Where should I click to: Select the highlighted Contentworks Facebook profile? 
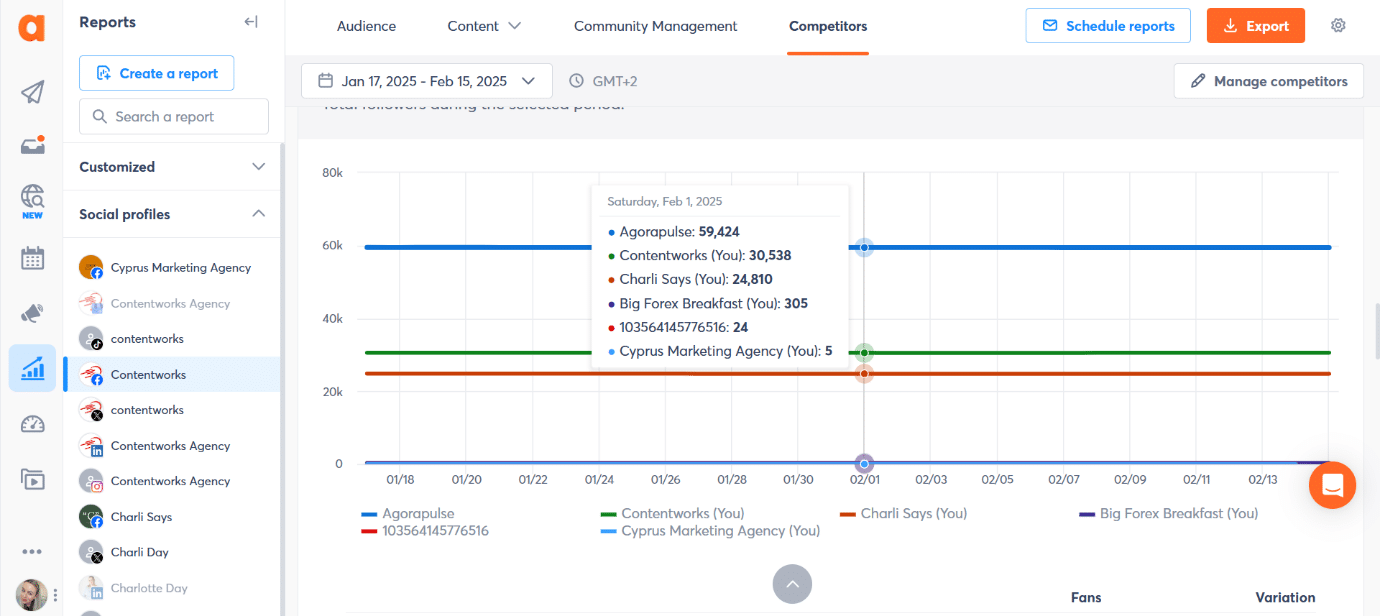172,375
